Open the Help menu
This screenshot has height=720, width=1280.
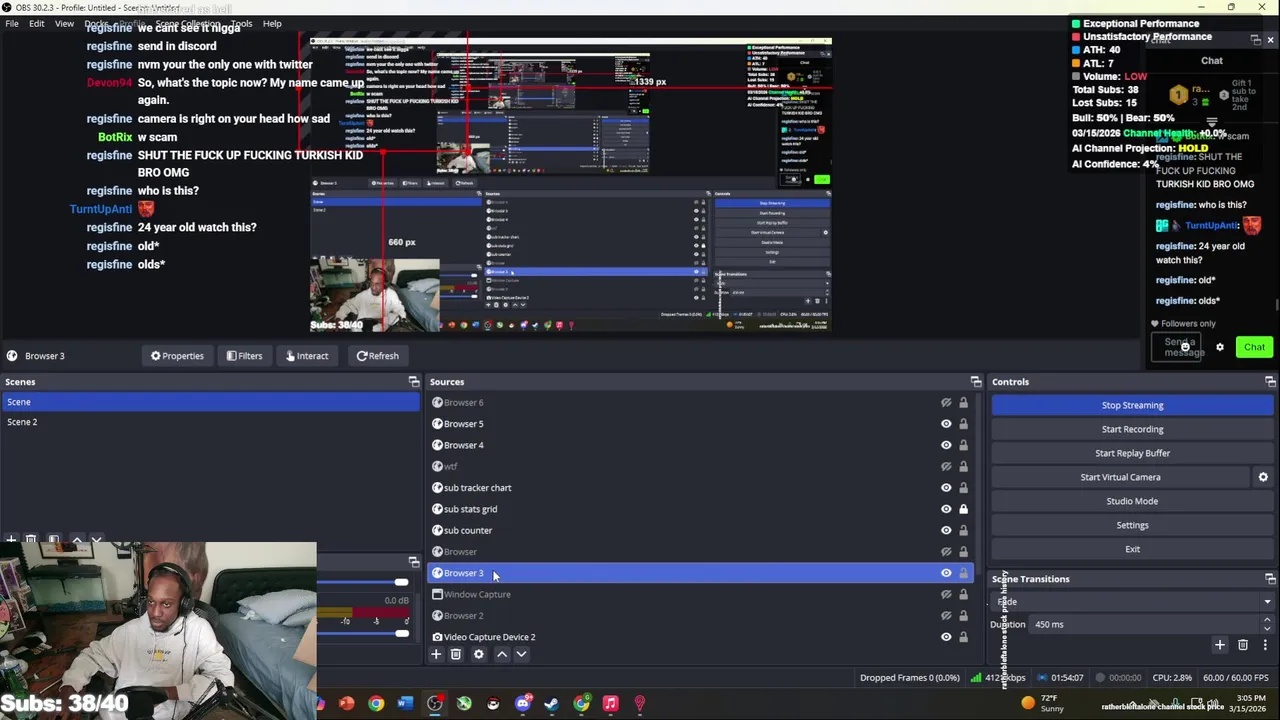click(x=272, y=23)
